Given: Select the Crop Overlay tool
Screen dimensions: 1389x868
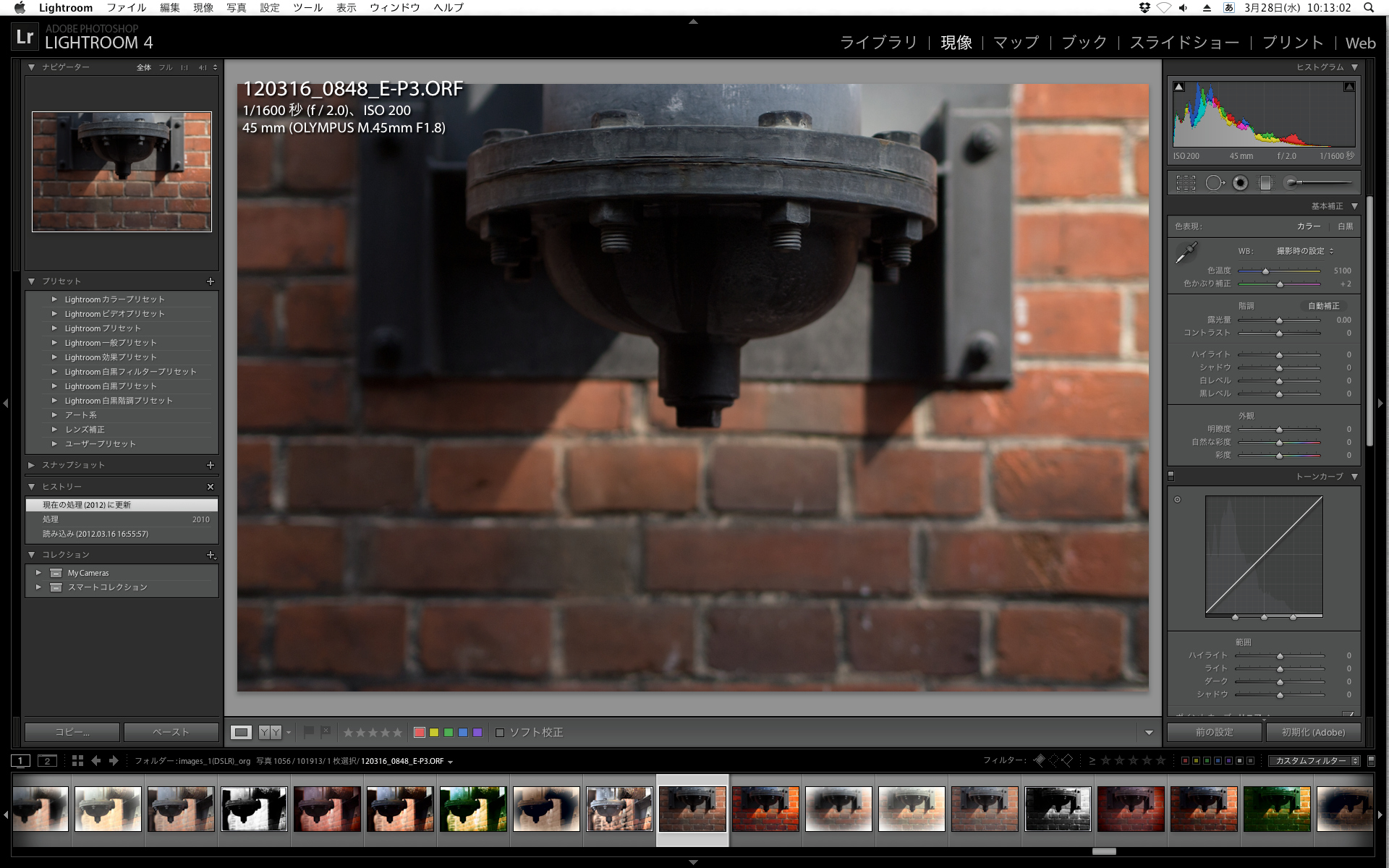Looking at the screenshot, I should click(1186, 183).
